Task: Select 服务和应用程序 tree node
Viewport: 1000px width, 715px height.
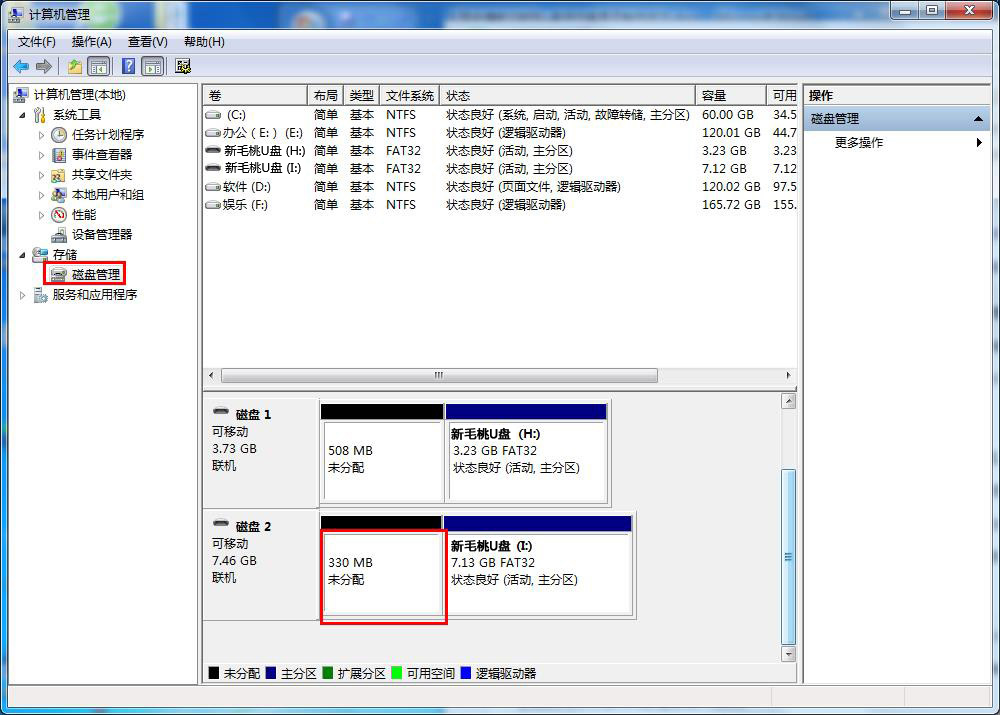Action: point(94,295)
